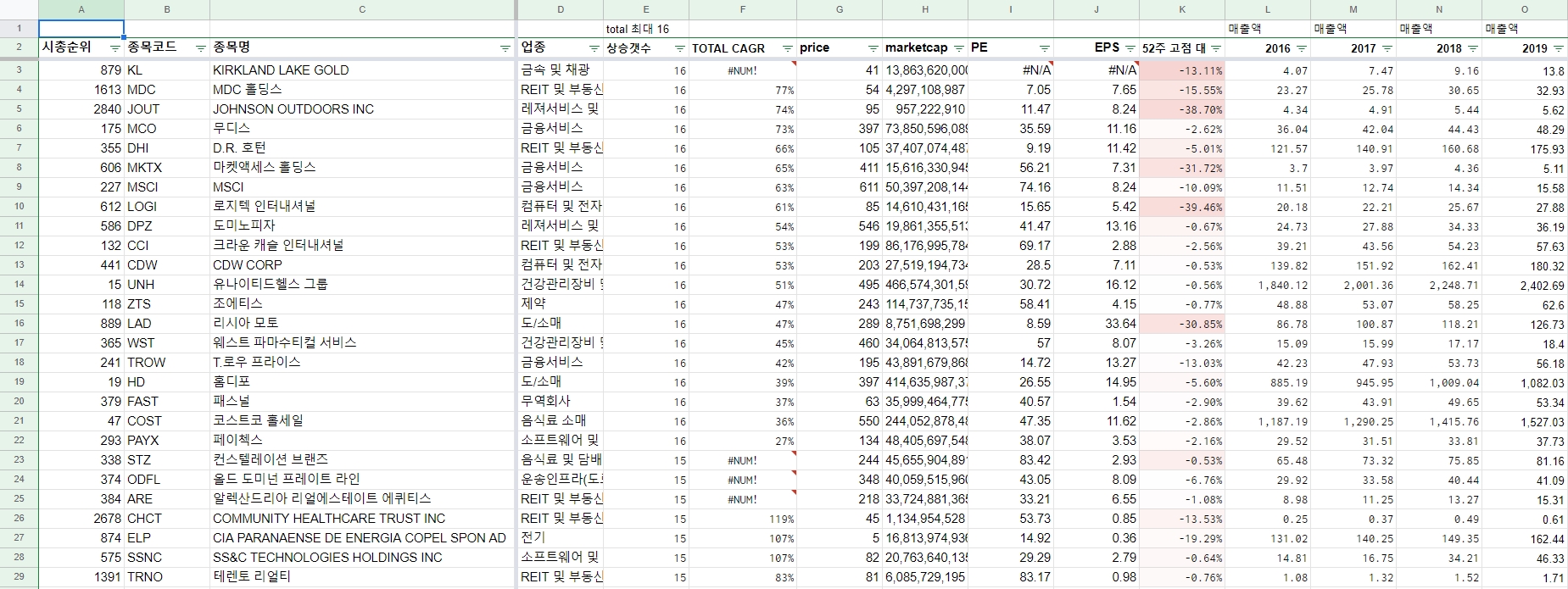Open filter dropdown for EPS column
Viewport: 1568px width, 589px height.
coord(1130,48)
